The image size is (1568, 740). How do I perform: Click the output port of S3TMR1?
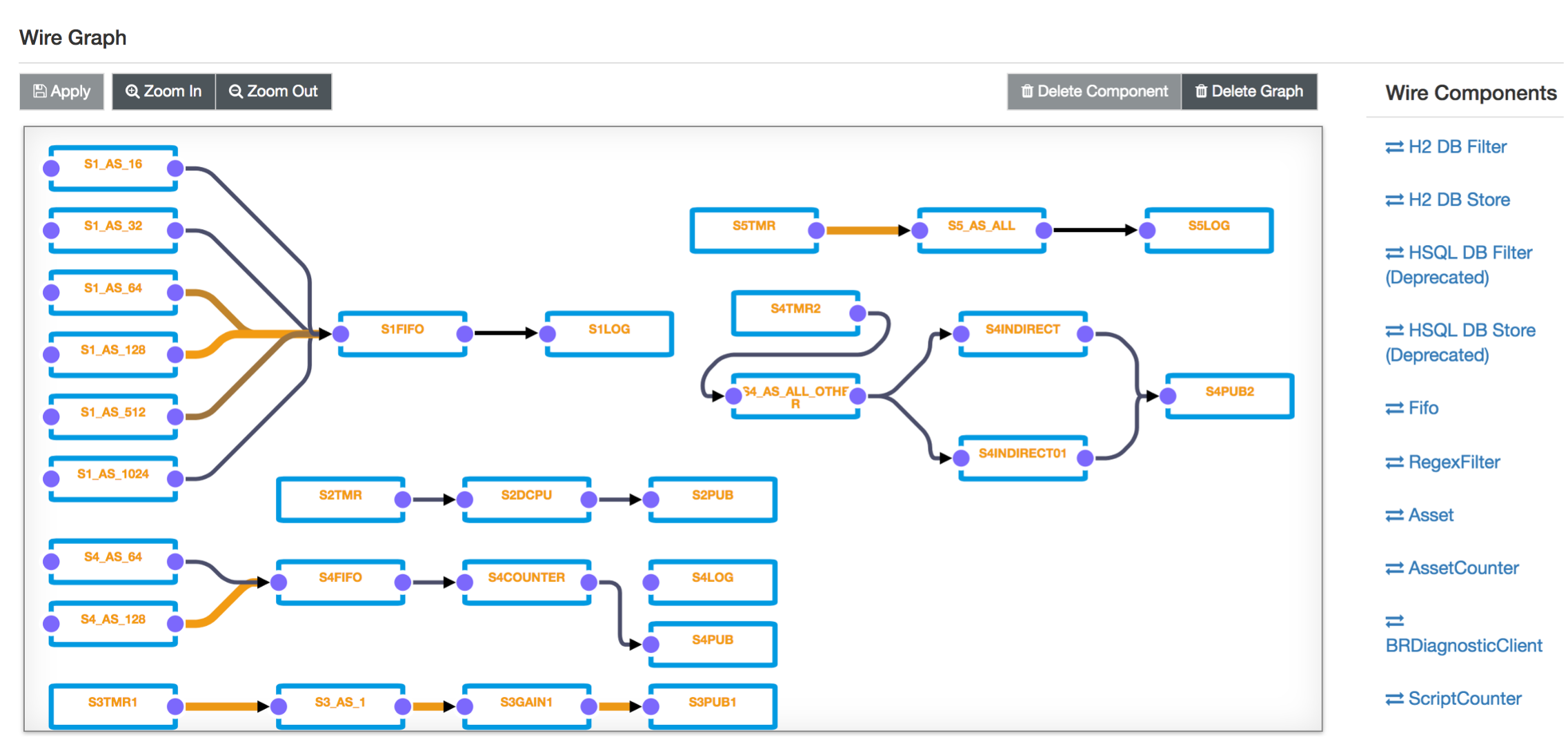pos(175,706)
